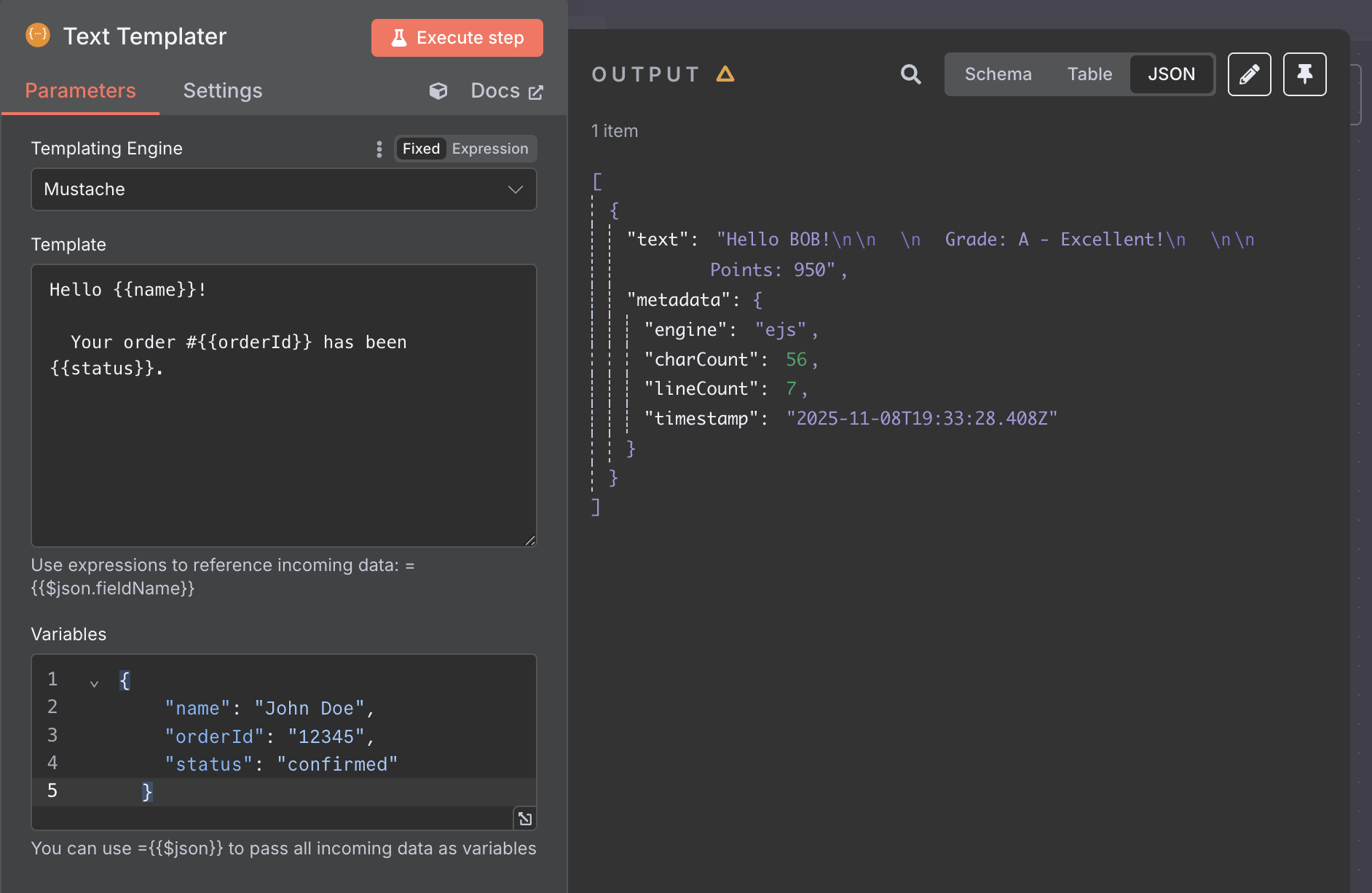This screenshot has height=893, width=1372.
Task: Switch output view to Schema
Action: (x=998, y=74)
